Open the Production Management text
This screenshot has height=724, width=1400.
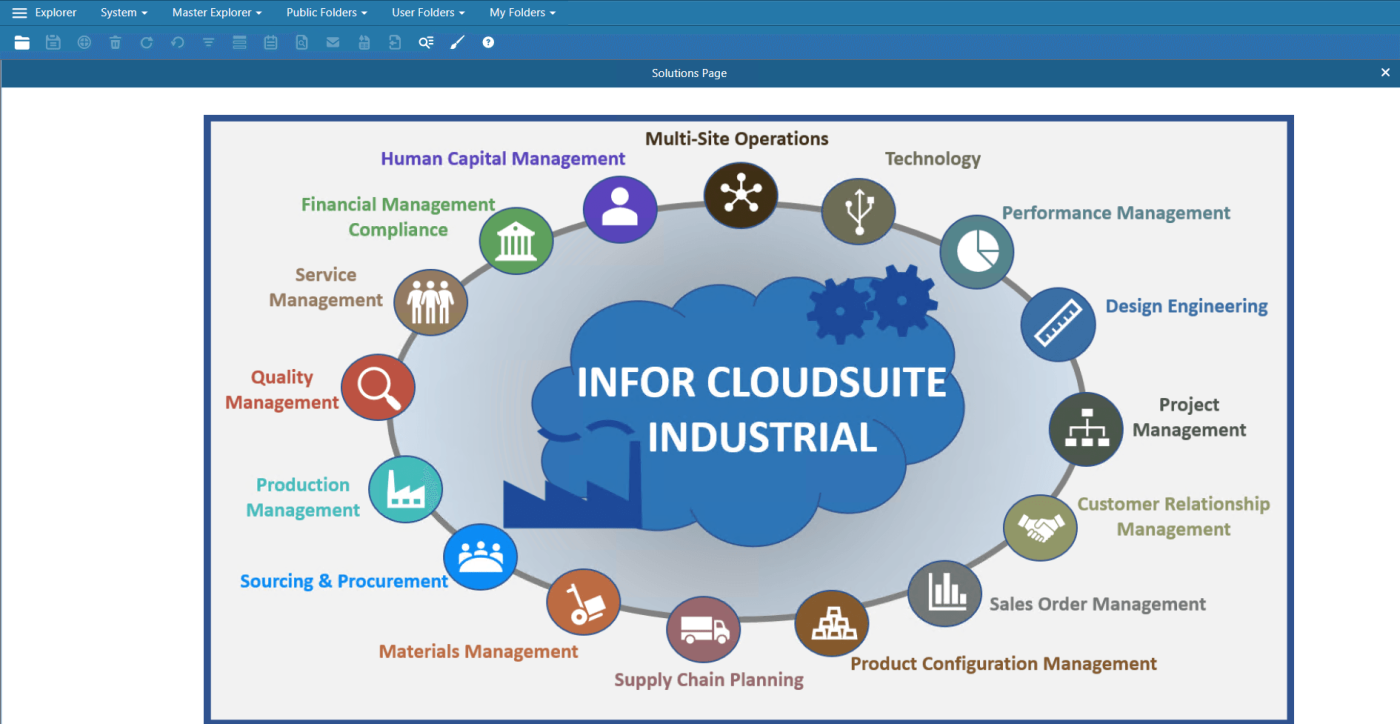coord(303,497)
